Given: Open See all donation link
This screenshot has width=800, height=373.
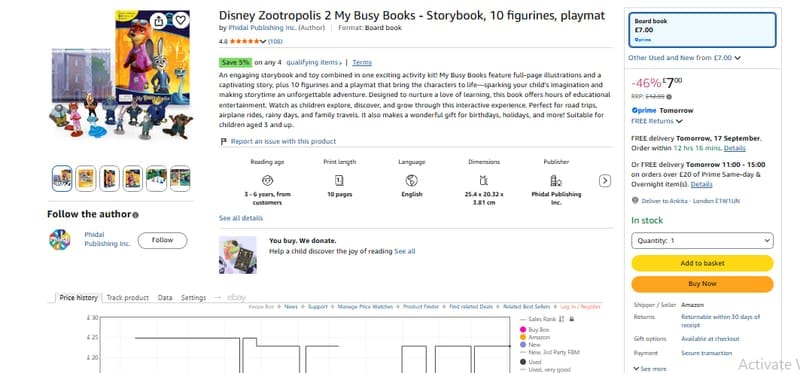Looking at the screenshot, I should pos(405,251).
